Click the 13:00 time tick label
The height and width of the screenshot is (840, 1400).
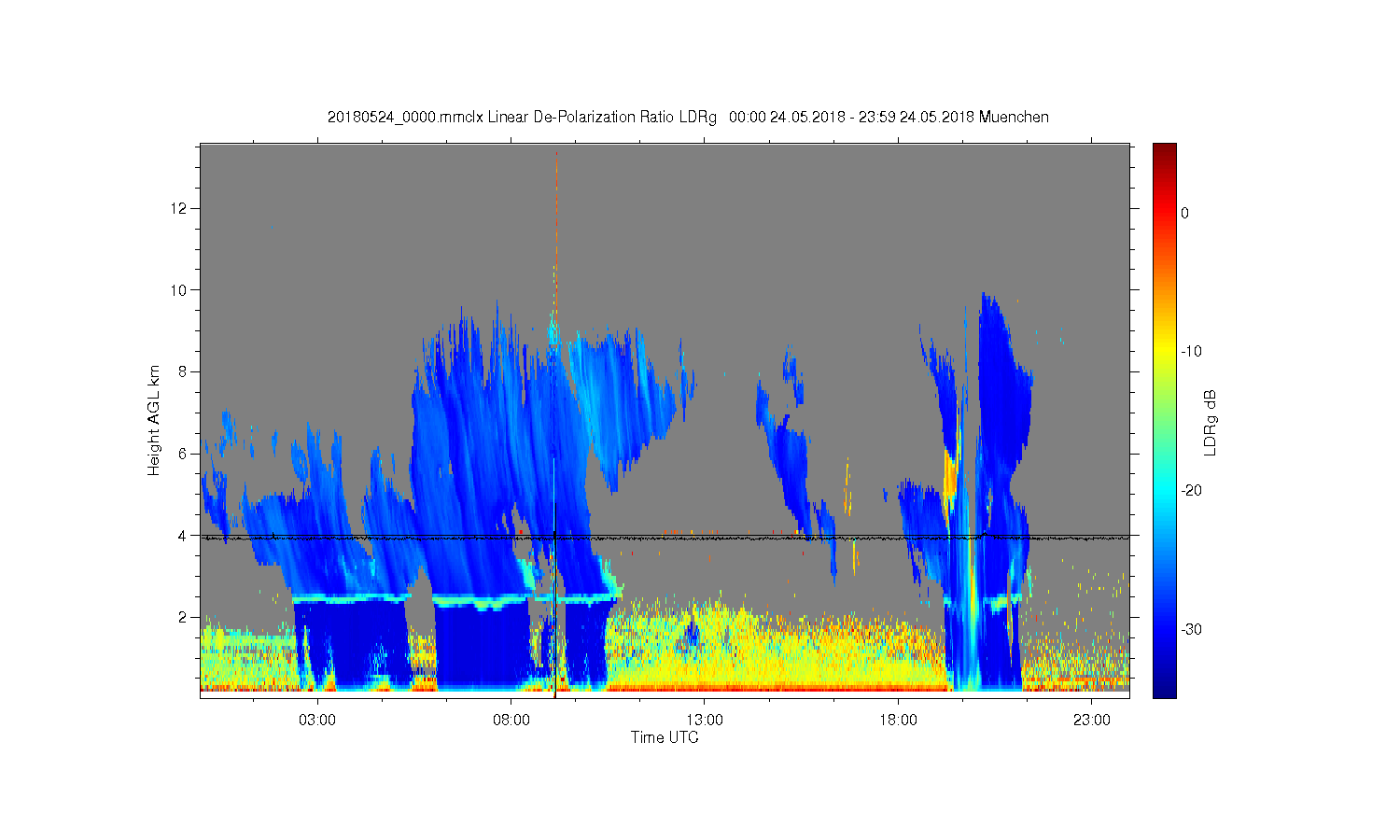click(x=705, y=721)
